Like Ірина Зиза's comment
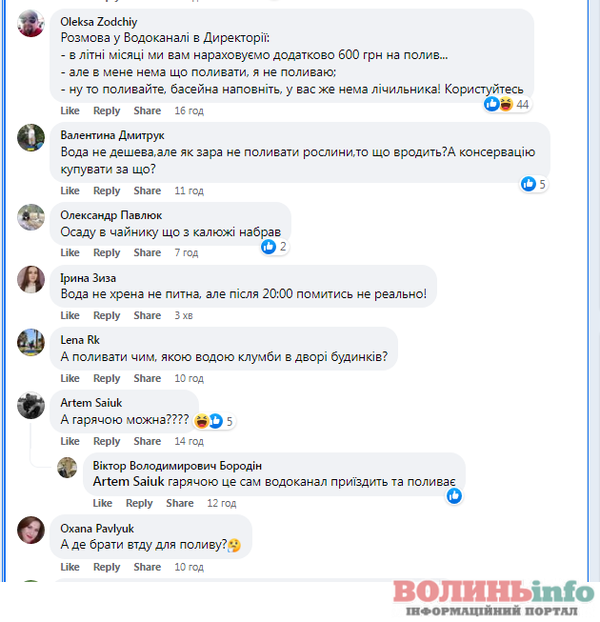This screenshot has width=600, height=622. point(70,315)
